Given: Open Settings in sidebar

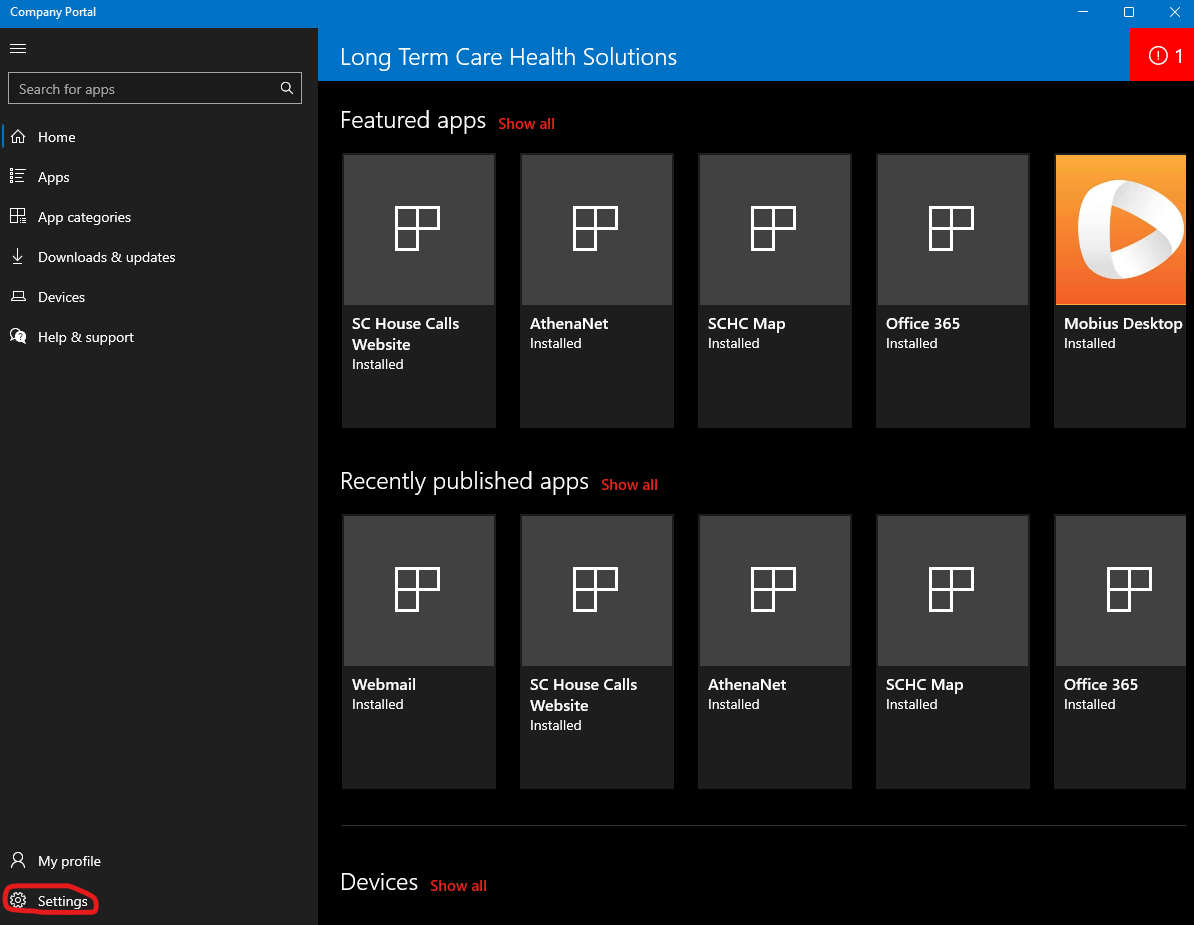Looking at the screenshot, I should point(158,901).
